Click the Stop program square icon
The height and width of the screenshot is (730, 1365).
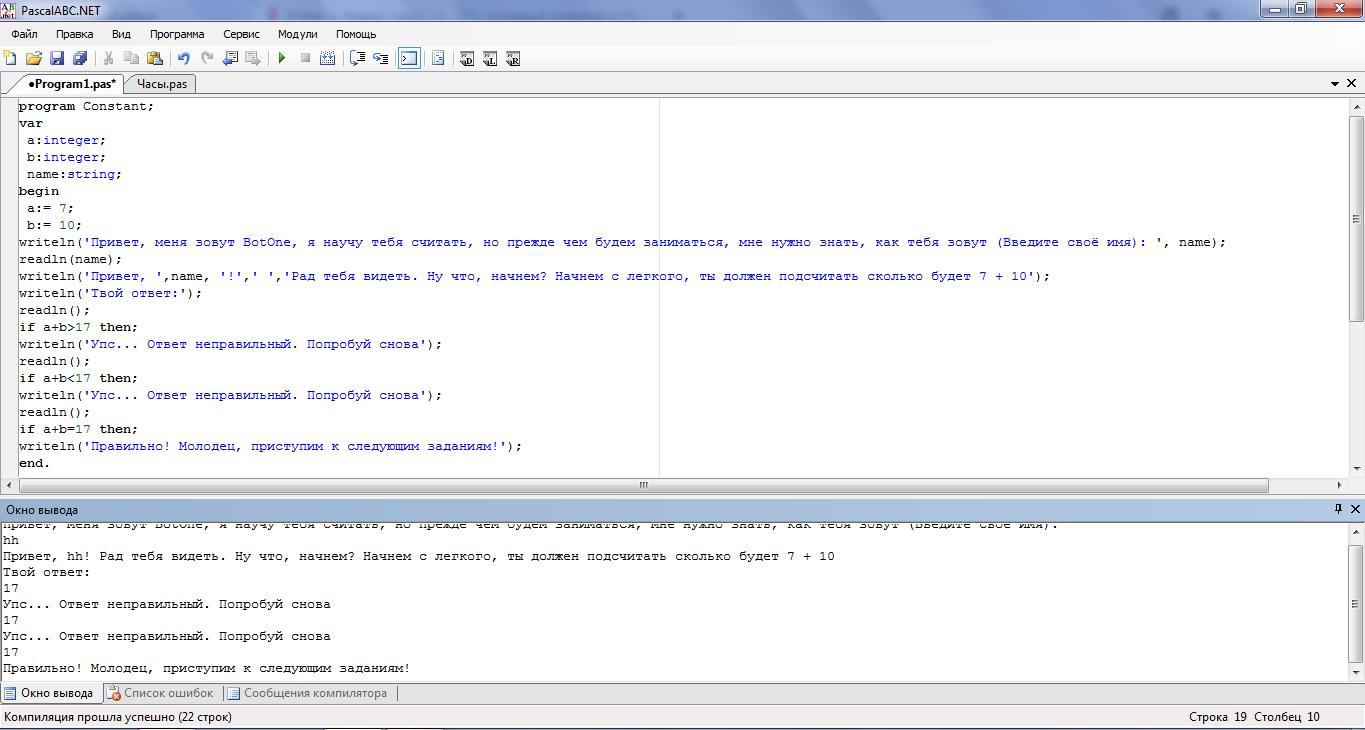point(305,59)
